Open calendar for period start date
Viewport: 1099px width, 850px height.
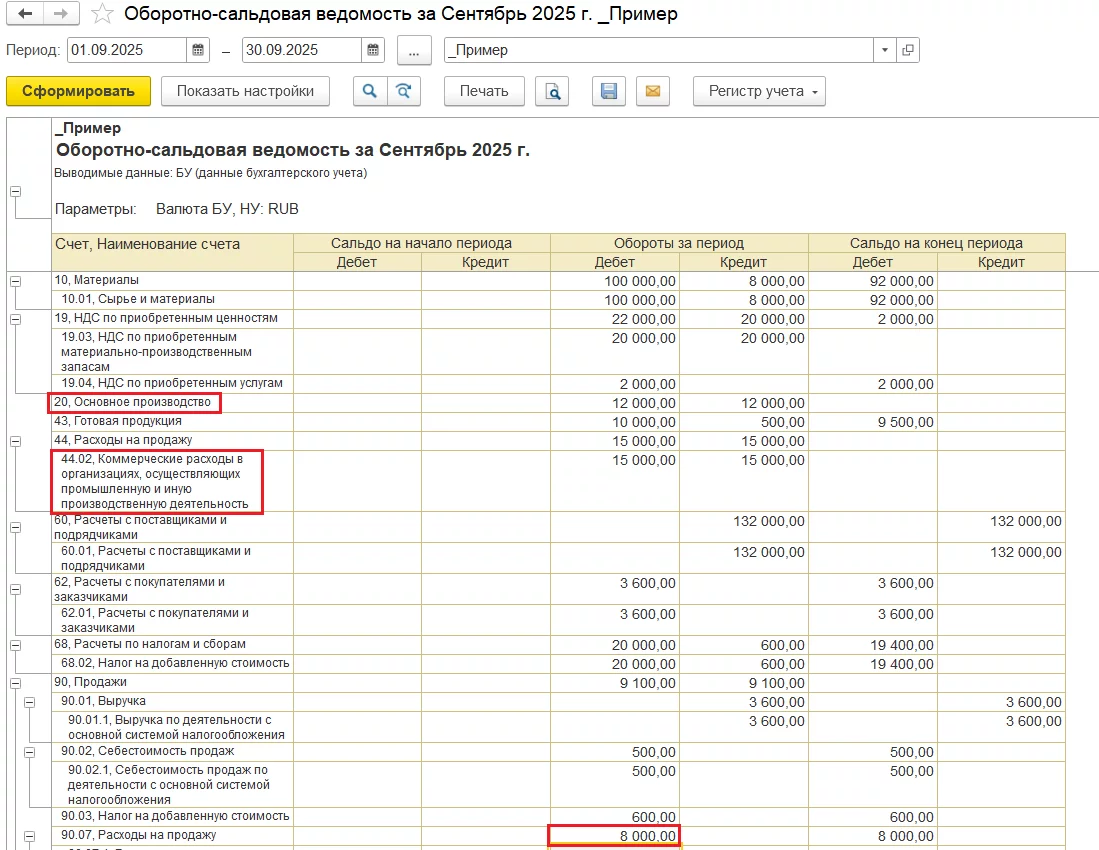tap(199, 50)
